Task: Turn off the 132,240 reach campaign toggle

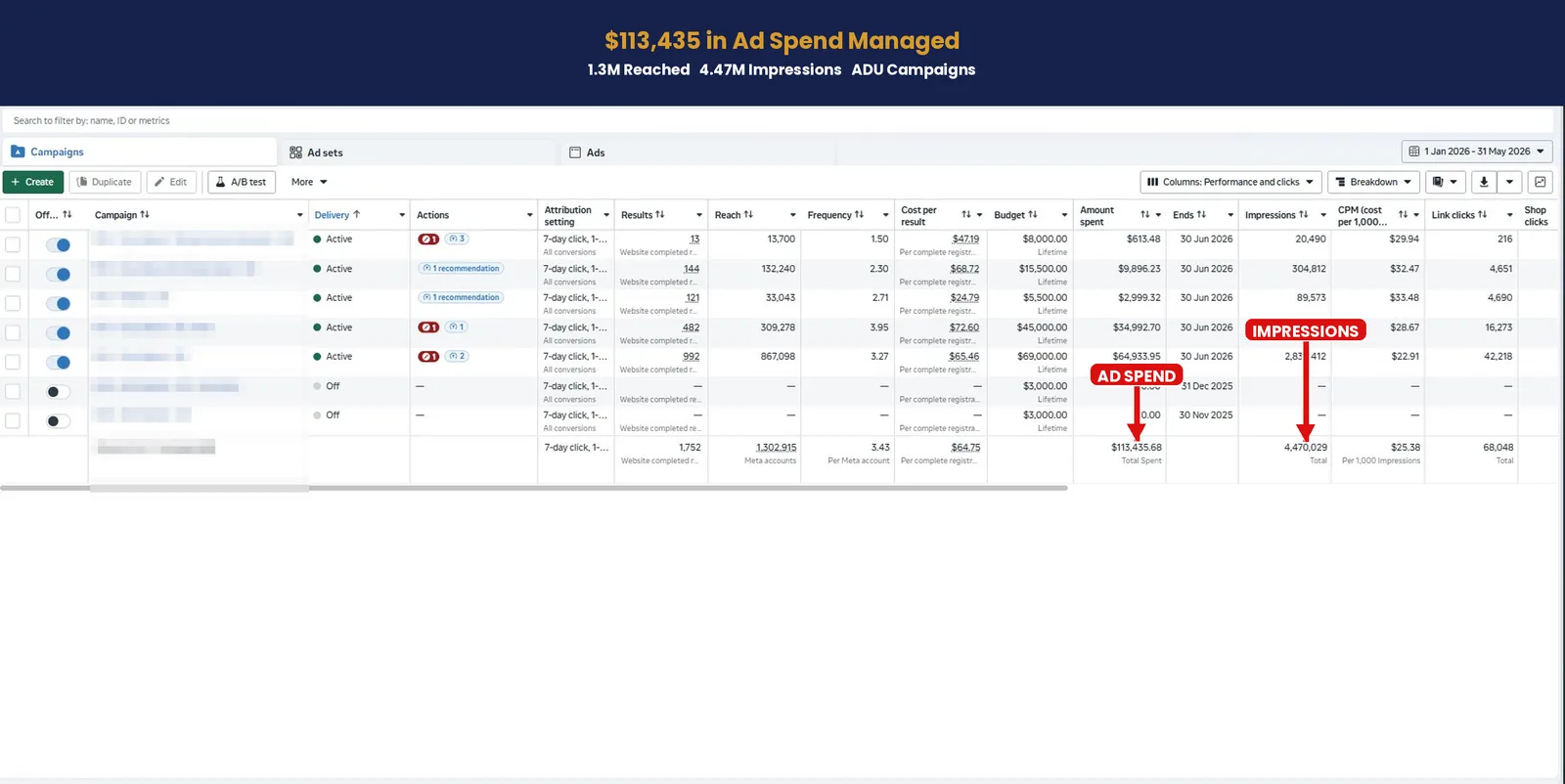Action: click(x=59, y=275)
